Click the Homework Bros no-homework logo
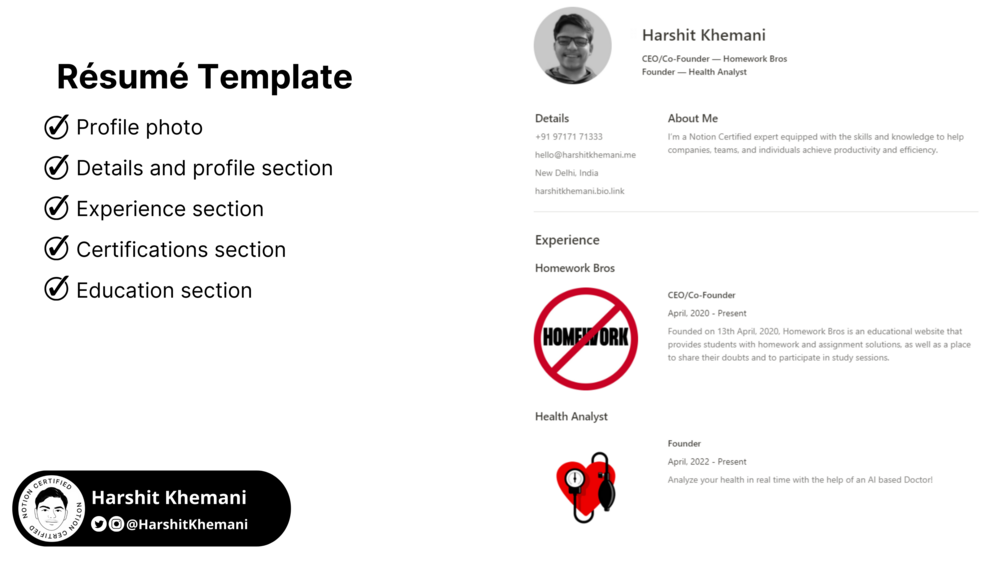This screenshot has width=1005, height=565. click(586, 338)
